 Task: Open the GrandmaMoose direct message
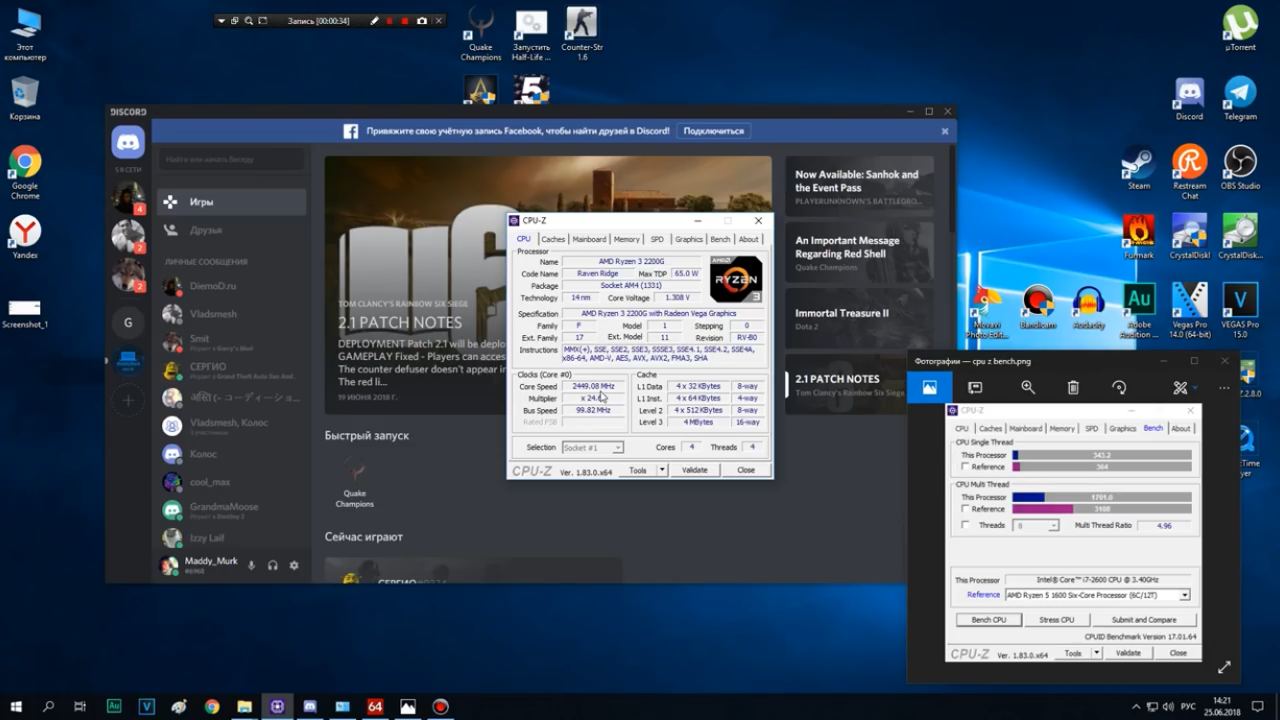tap(231, 510)
